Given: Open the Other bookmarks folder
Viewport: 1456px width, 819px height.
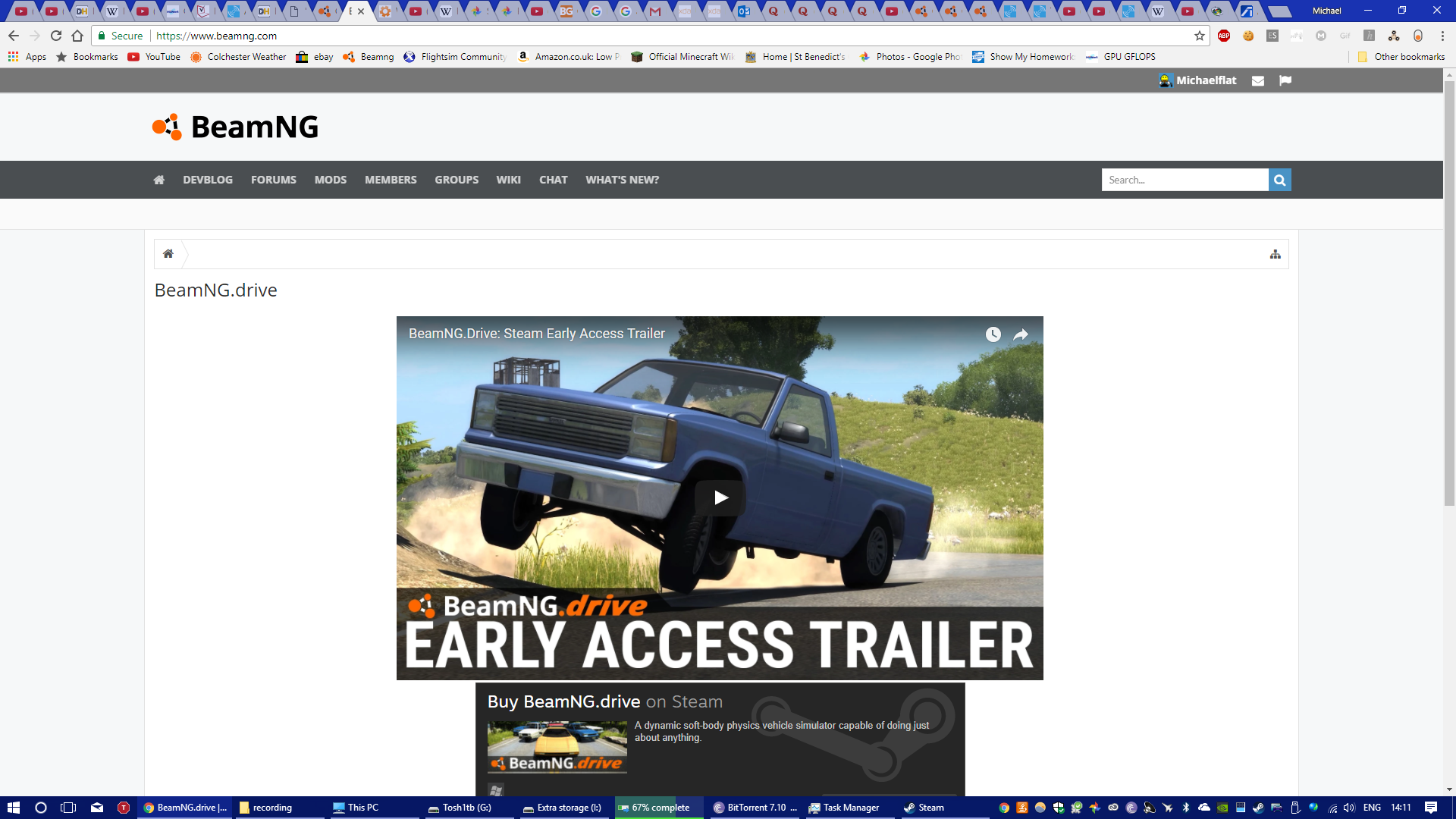Looking at the screenshot, I should pos(1401,57).
